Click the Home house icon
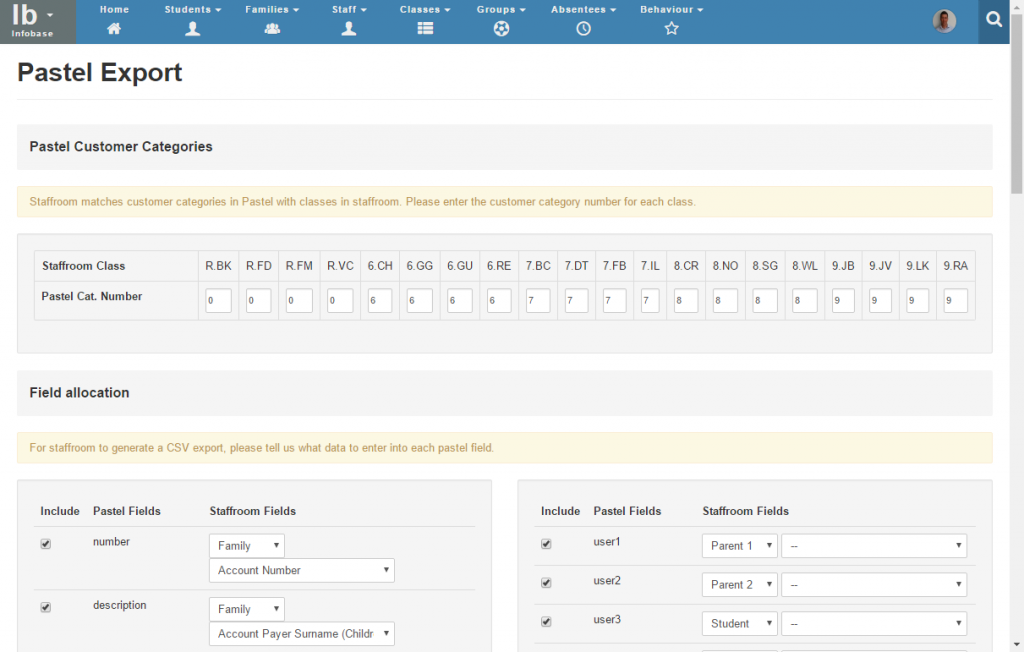Image resolution: width=1024 pixels, height=652 pixels. pos(114,29)
